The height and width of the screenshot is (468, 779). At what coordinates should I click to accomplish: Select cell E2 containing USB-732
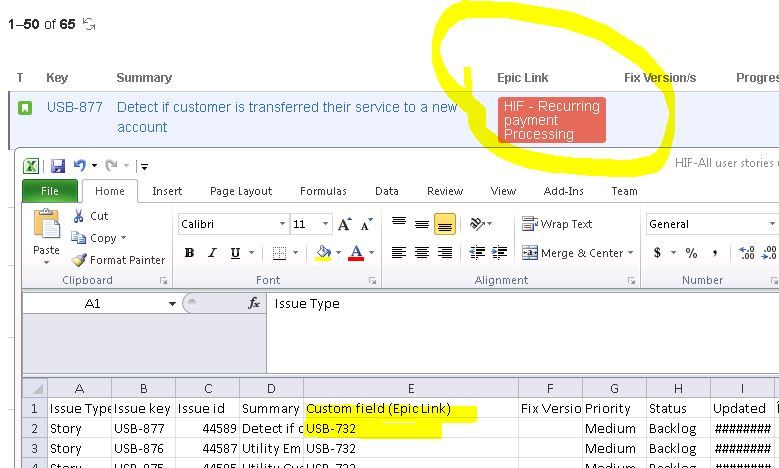click(411, 428)
